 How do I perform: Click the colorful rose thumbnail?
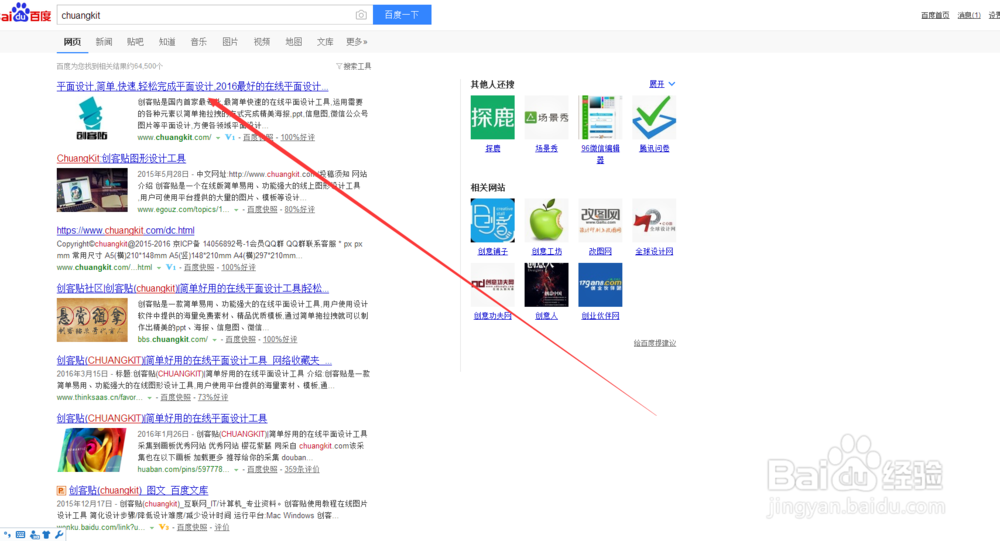[92, 450]
